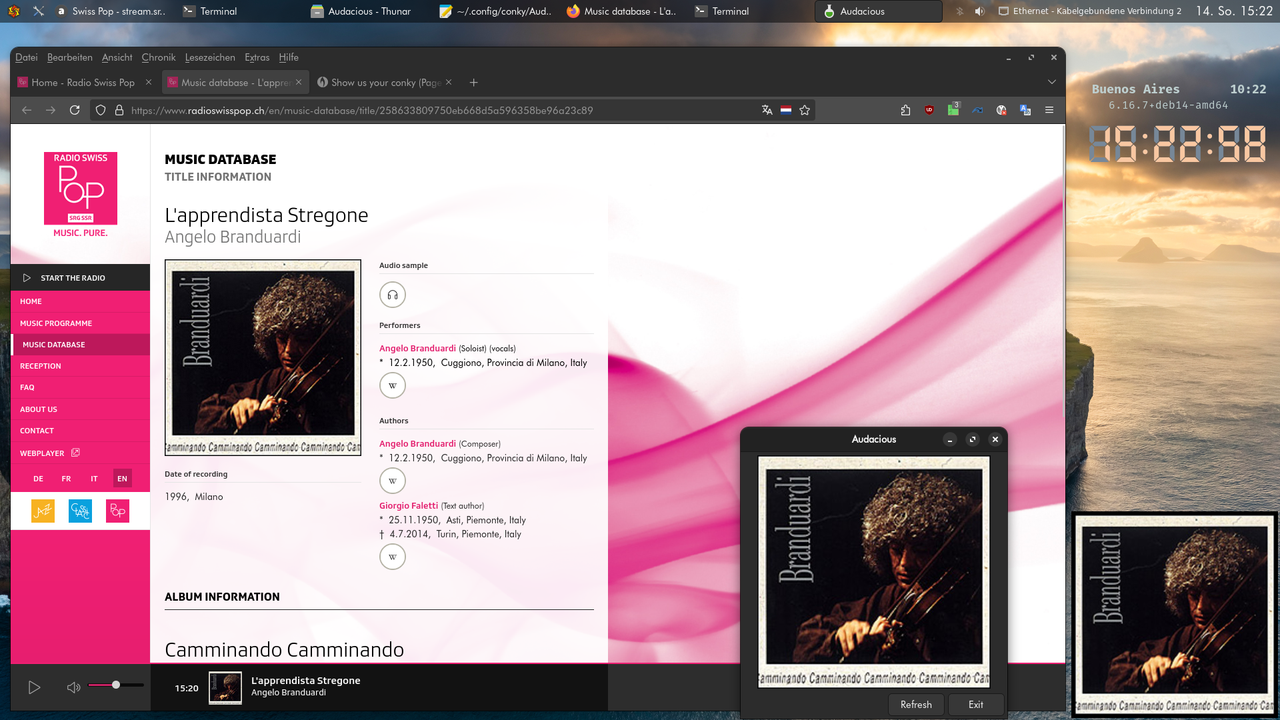Go to HOME in sidebar
1280x720 pixels.
click(x=80, y=301)
